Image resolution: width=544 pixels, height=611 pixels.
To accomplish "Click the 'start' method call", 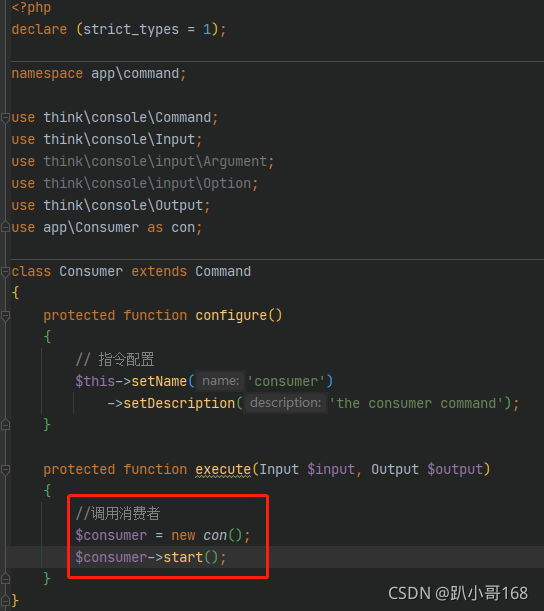I will click(183, 557).
